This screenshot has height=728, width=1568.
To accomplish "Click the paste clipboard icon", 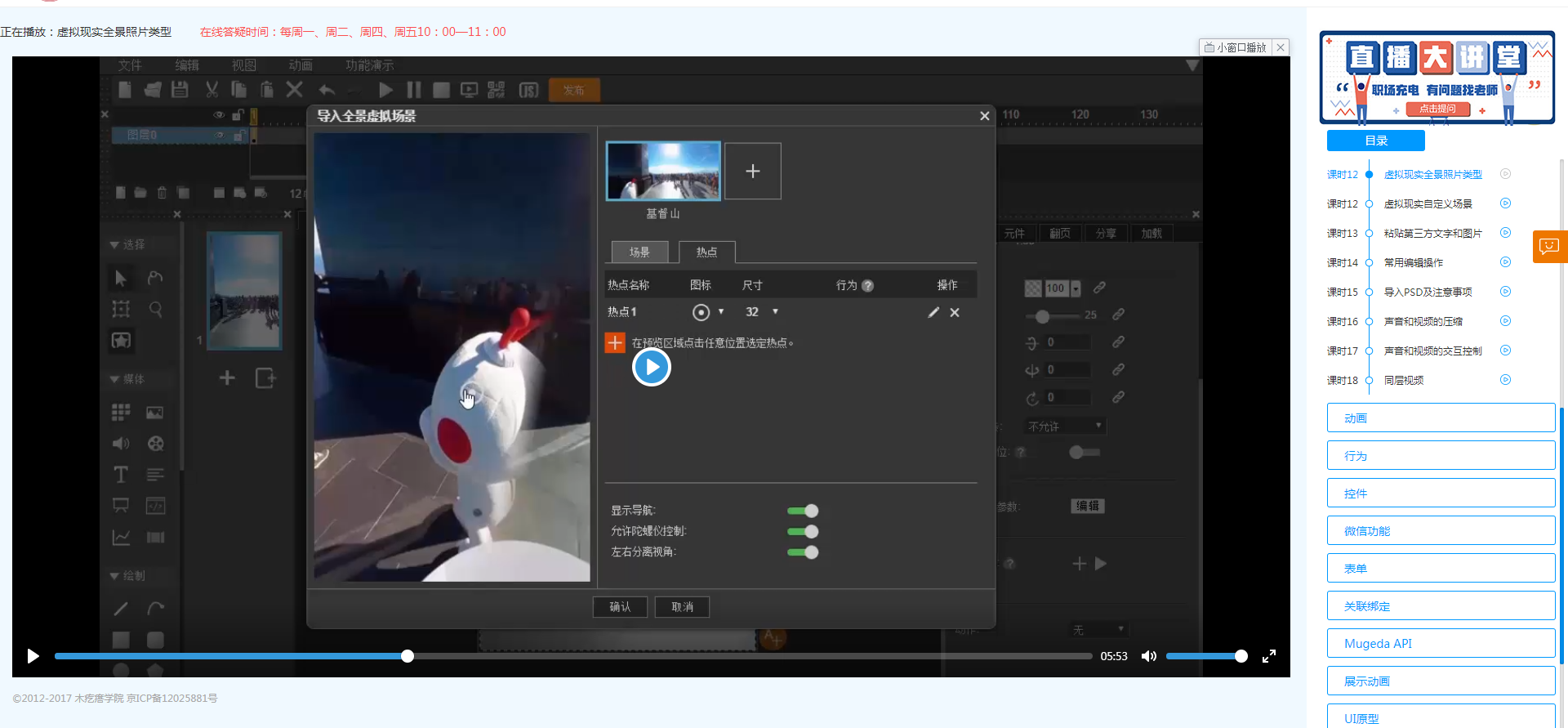I will point(266,90).
